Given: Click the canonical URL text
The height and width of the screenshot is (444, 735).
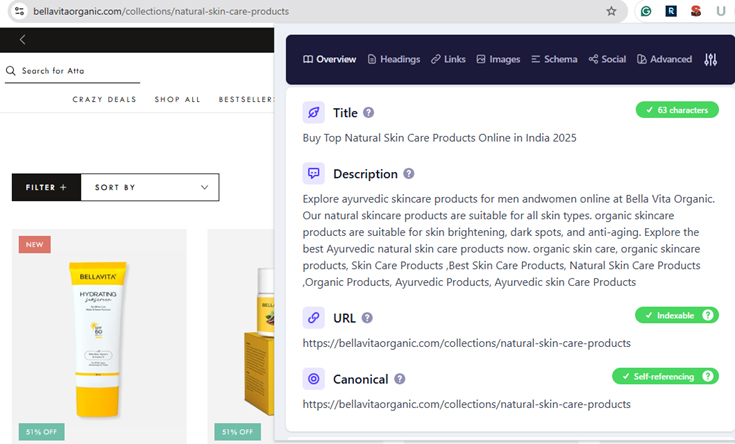Looking at the screenshot, I should (x=466, y=404).
